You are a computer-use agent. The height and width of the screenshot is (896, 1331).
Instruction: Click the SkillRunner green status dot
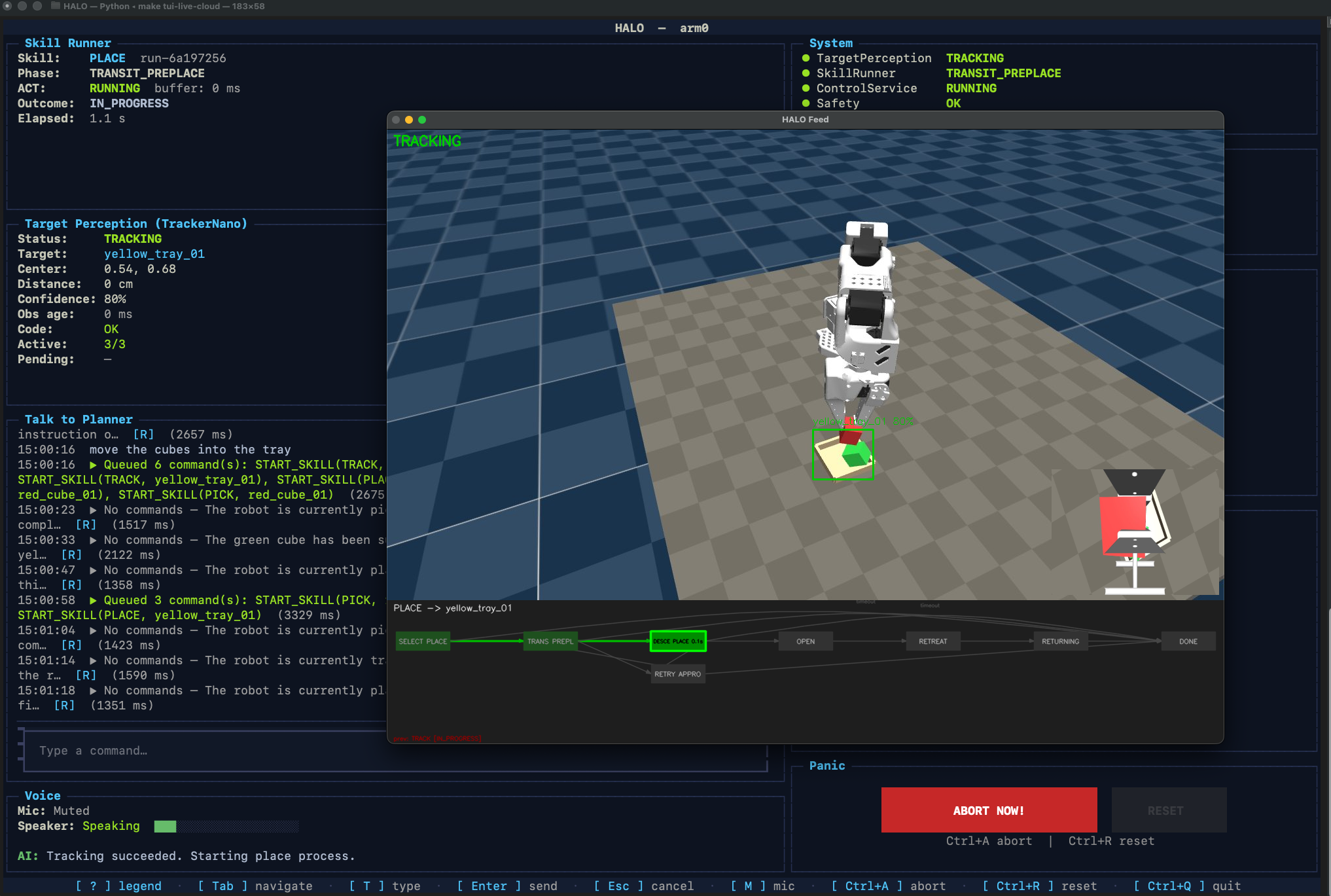[806, 73]
